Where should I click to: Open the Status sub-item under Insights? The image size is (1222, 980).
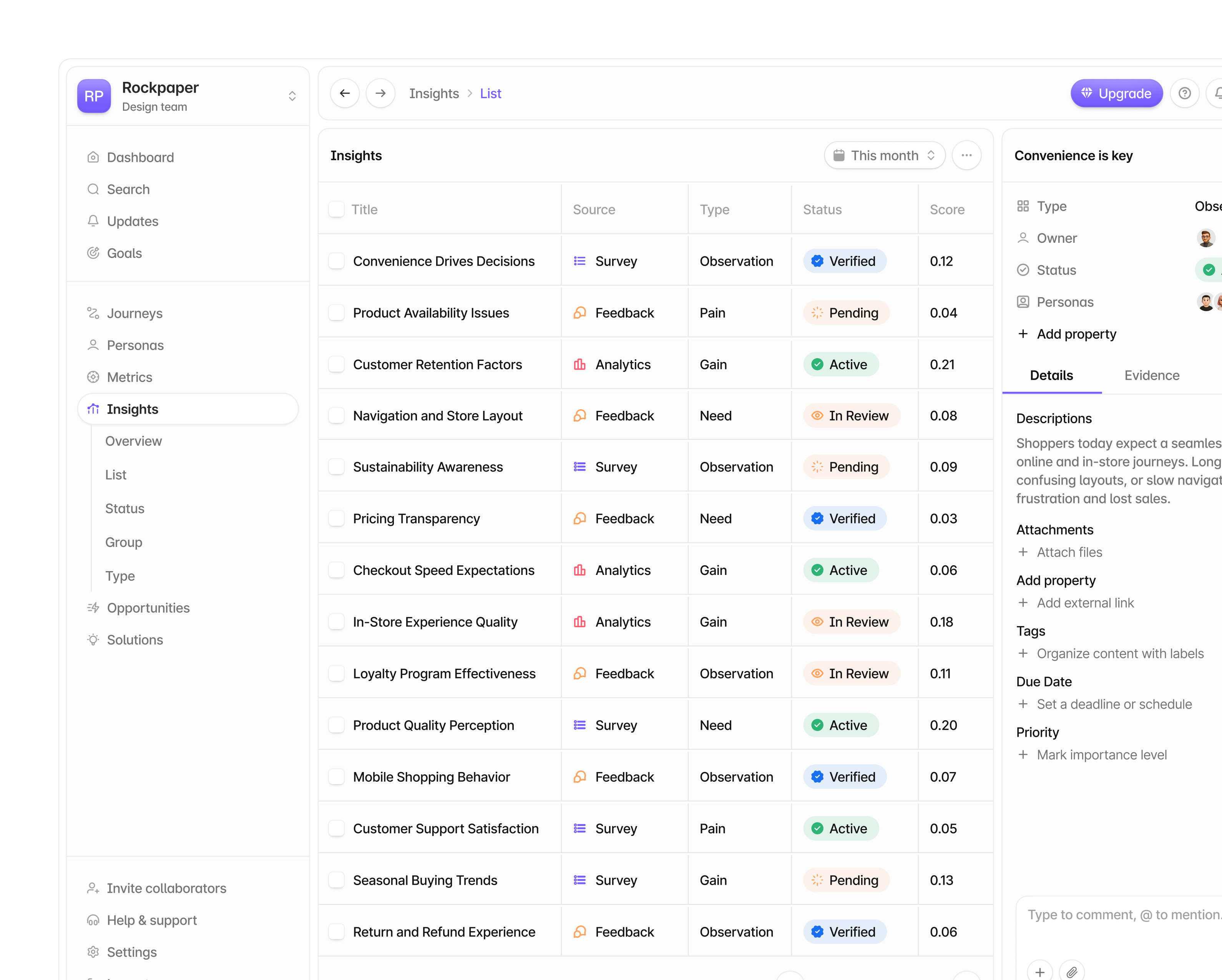125,508
